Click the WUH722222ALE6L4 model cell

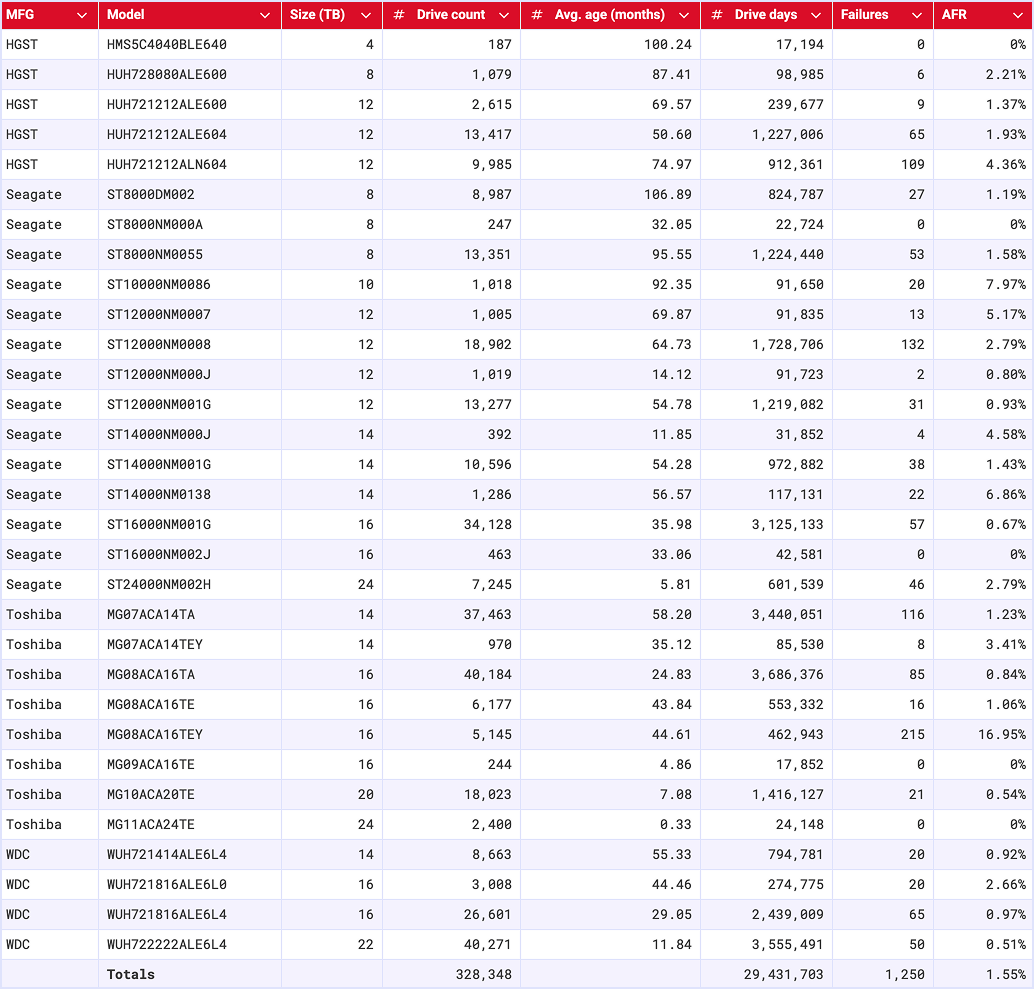[167, 945]
